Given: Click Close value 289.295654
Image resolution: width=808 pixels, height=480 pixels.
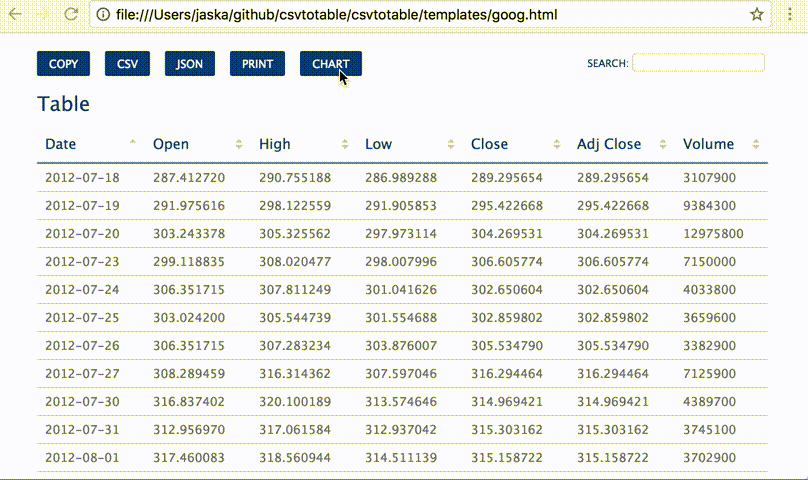Looking at the screenshot, I should [507, 177].
